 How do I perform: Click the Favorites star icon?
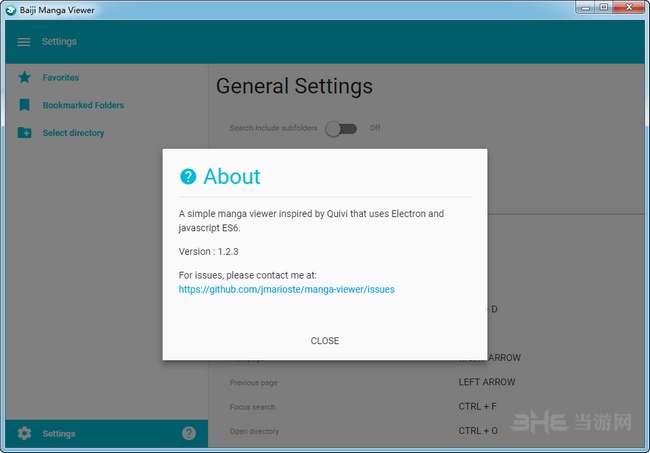[24, 77]
